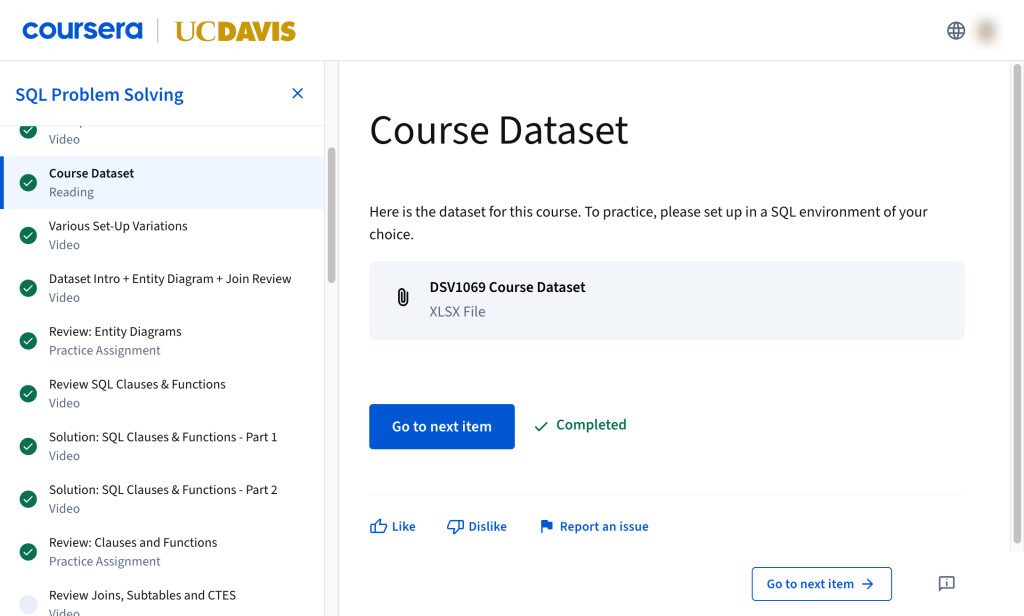
Task: Click the Like text label
Action: 404,527
